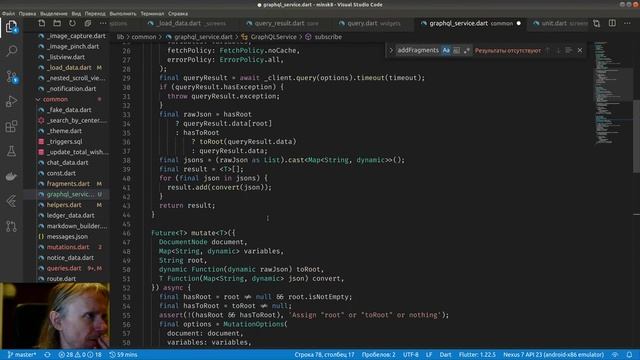Viewport: 640px width, 360px height.
Task: Open the Testing flask view
Action: [11, 151]
